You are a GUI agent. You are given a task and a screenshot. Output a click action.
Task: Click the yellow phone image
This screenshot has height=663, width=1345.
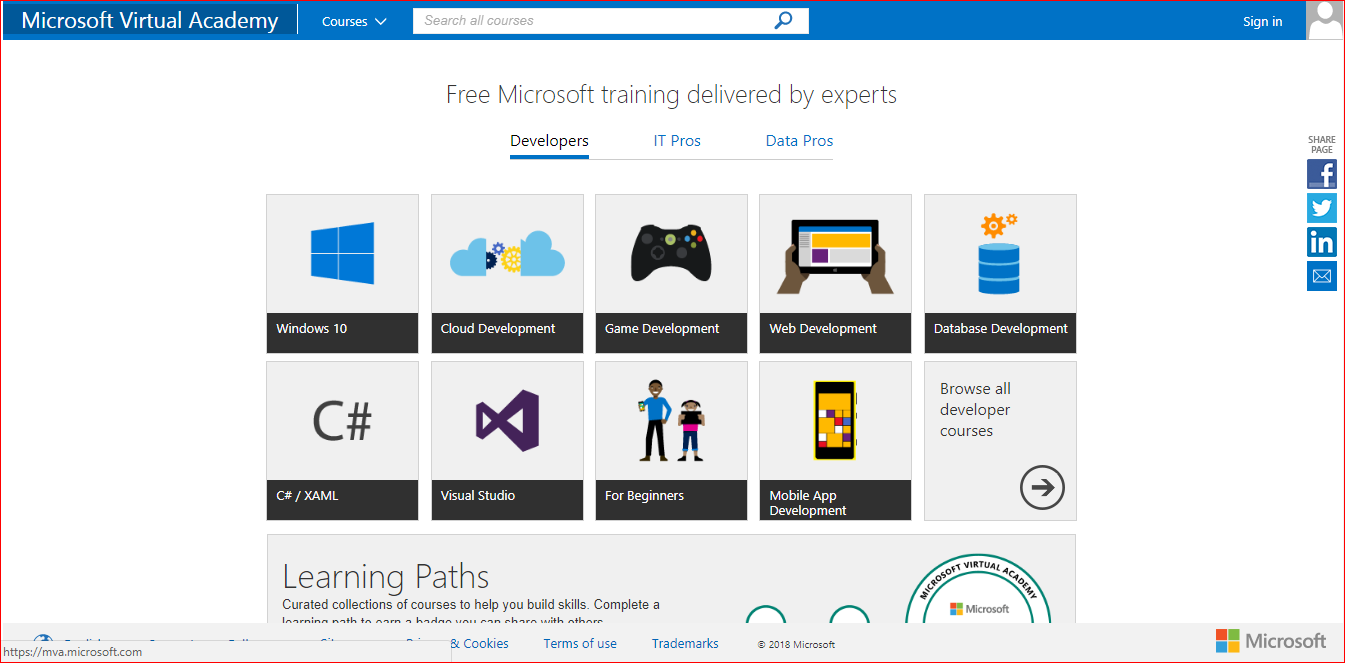tap(835, 420)
